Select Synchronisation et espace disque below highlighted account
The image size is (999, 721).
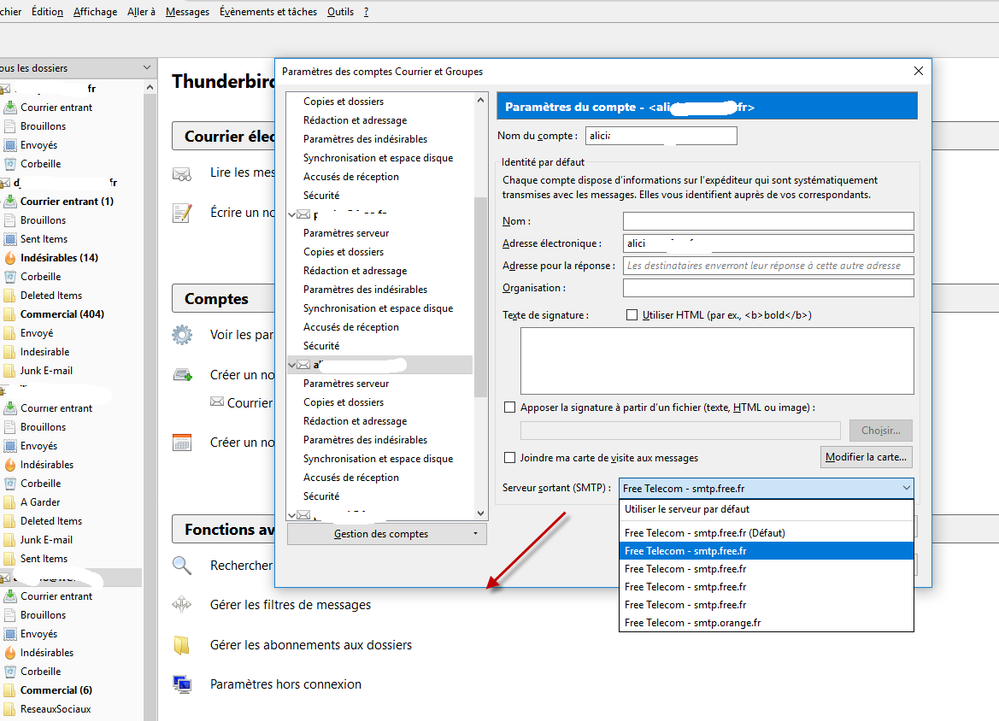[378, 459]
